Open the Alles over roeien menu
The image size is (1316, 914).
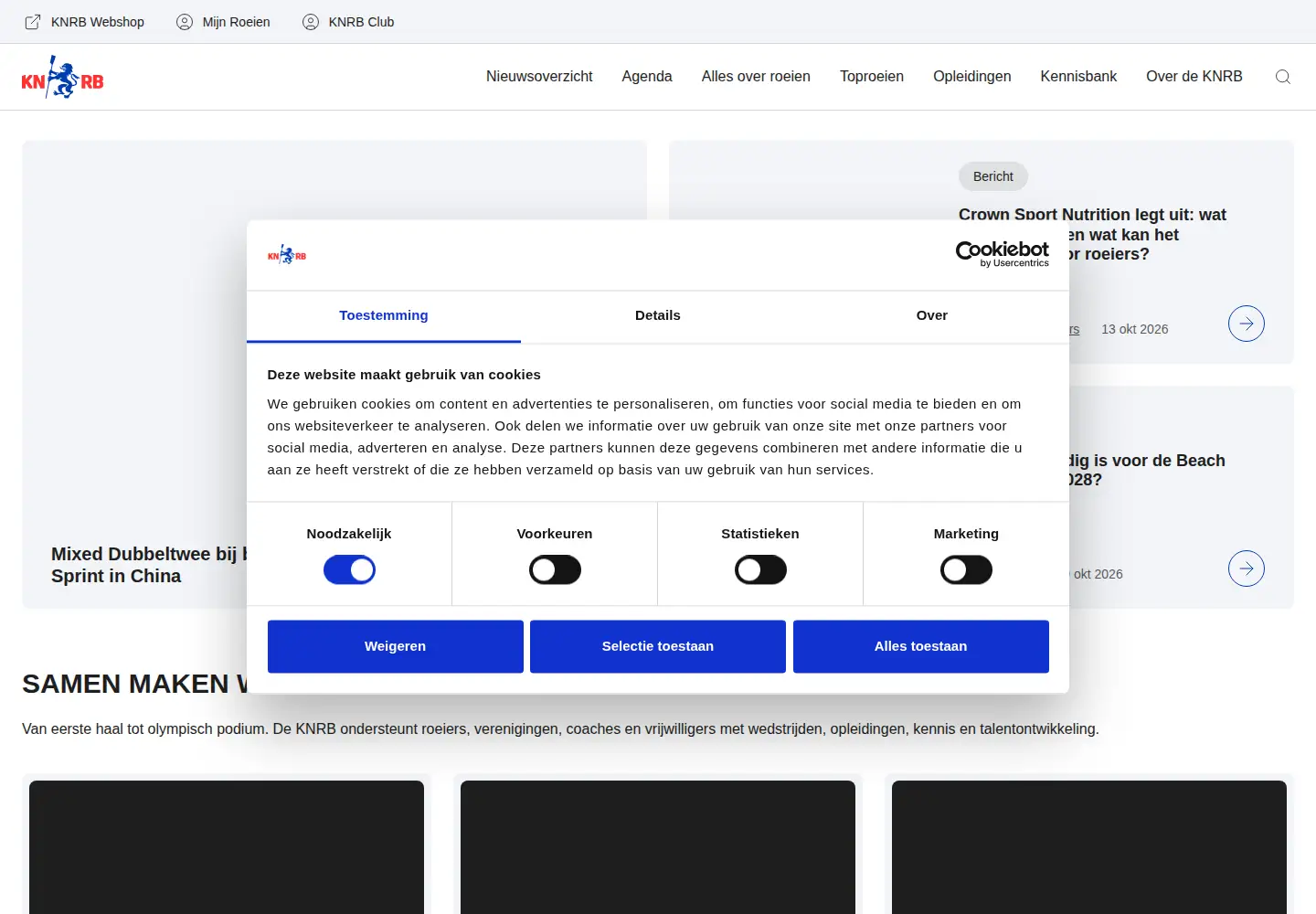coord(756,77)
